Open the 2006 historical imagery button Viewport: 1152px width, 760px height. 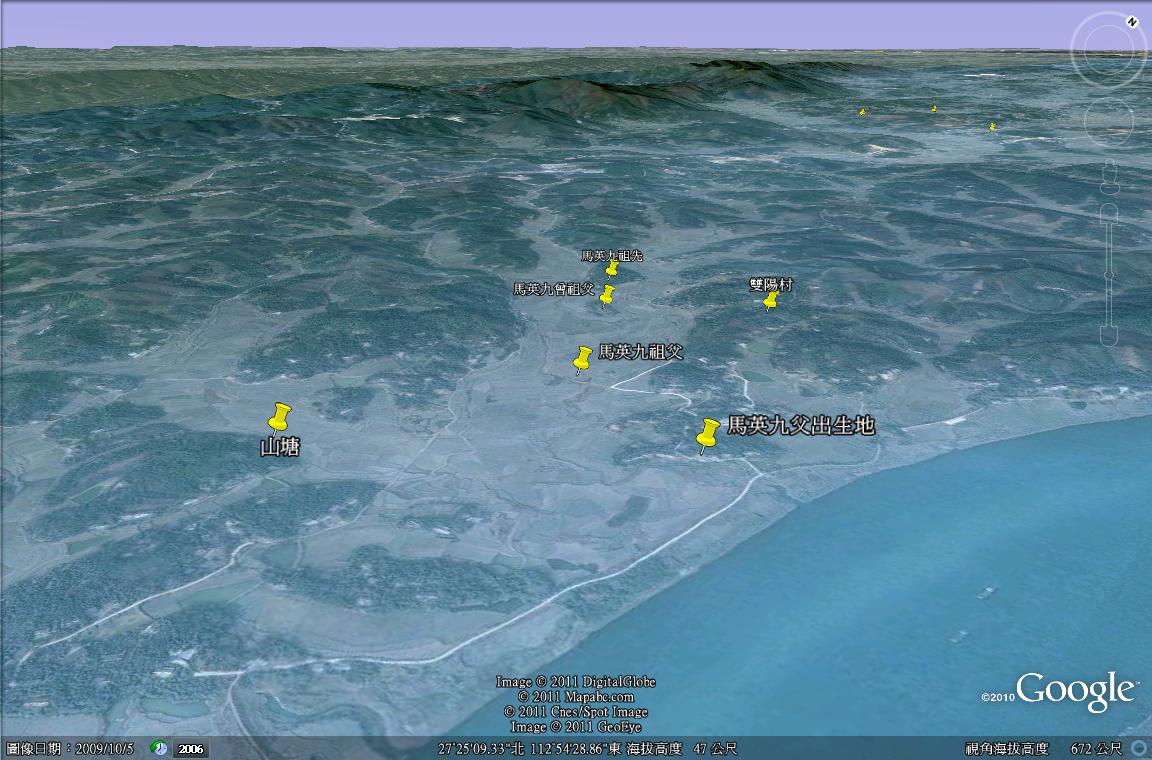coord(190,748)
